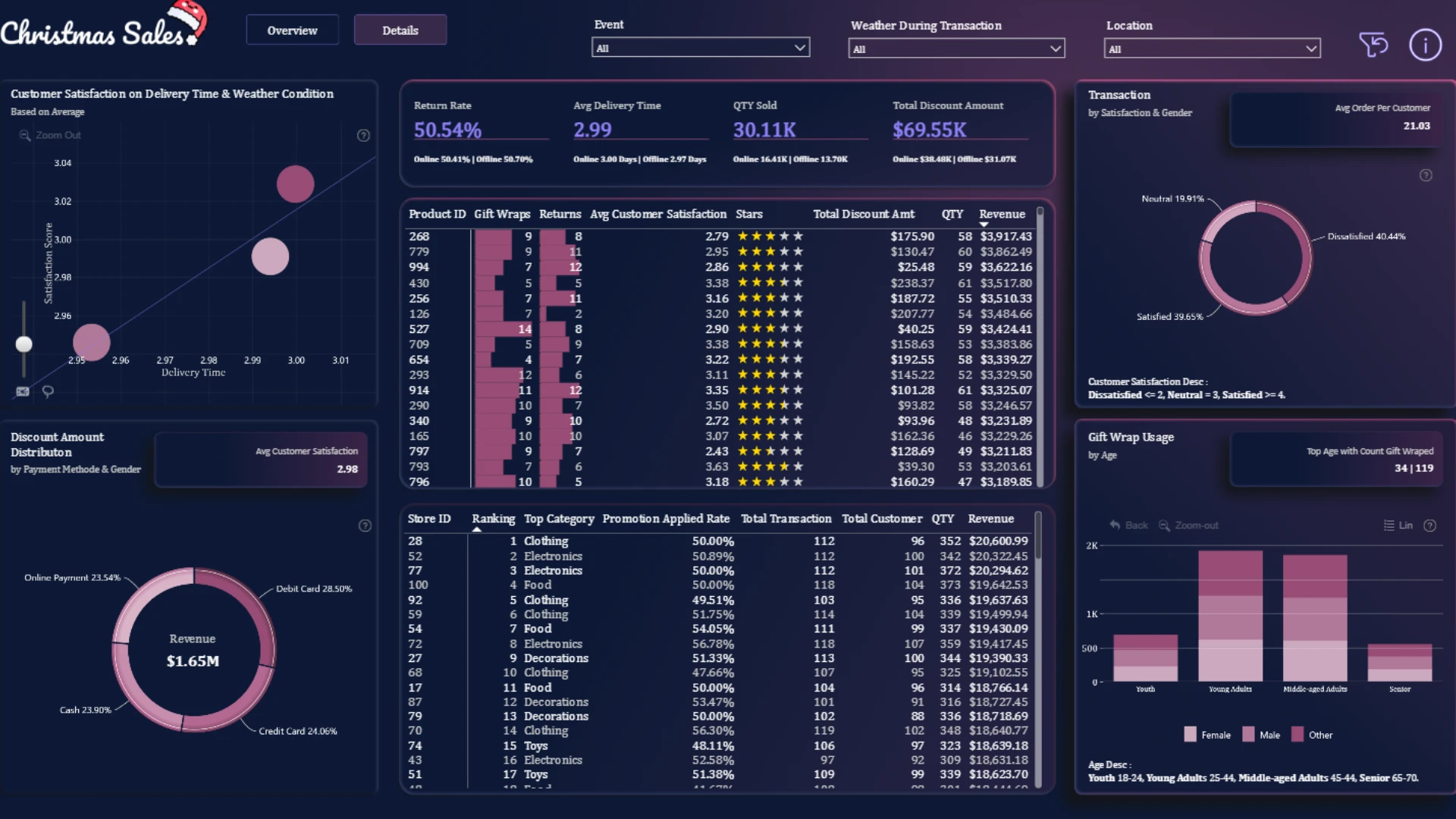1456x819 pixels.
Task: Click revenue $20,600.99 in store table
Action: 999,541
